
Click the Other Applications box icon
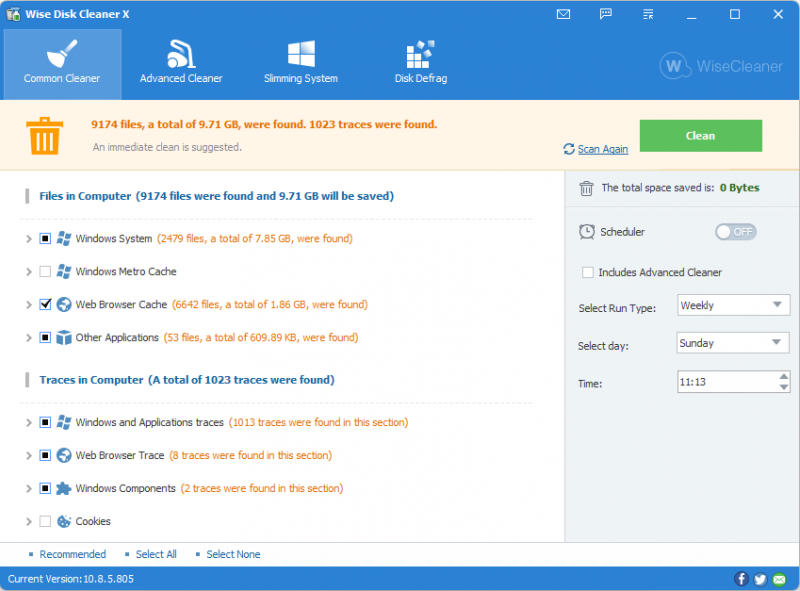(64, 337)
